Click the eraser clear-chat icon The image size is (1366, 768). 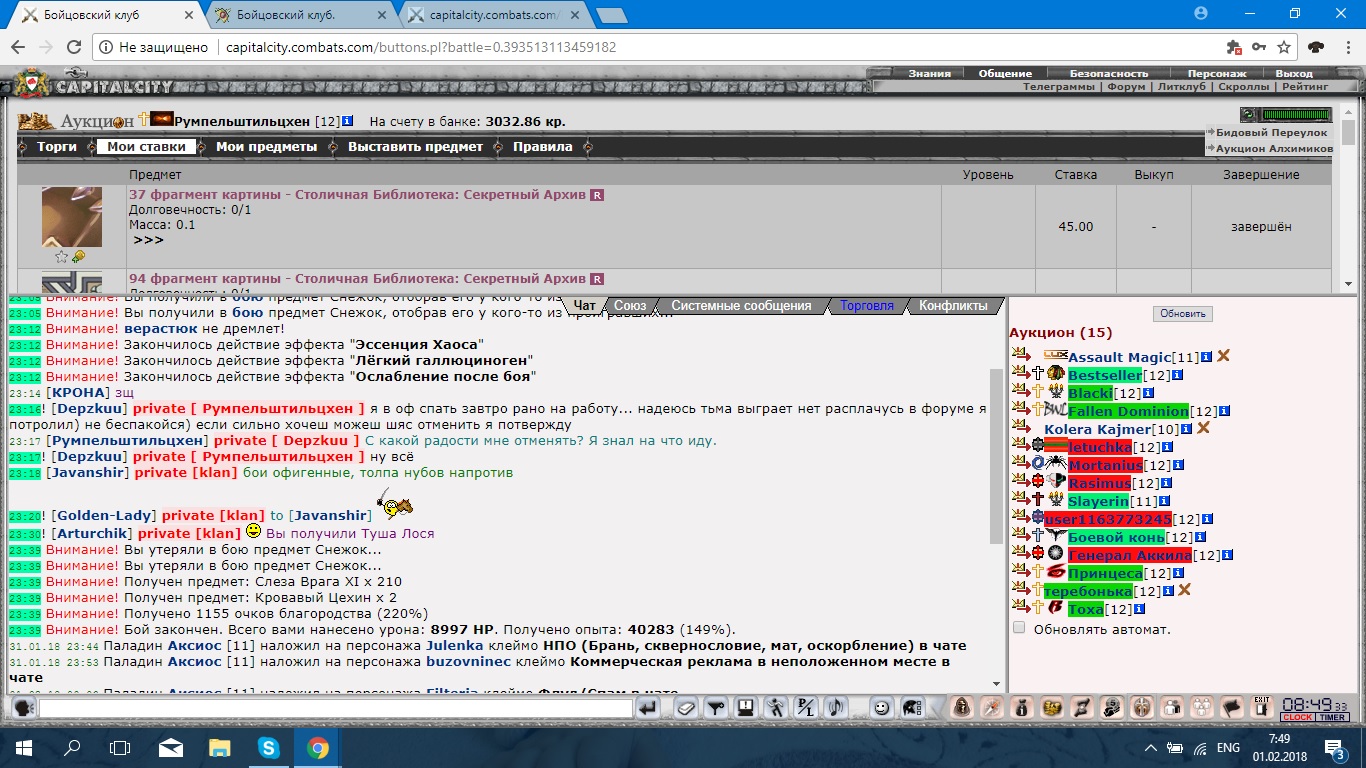(685, 708)
